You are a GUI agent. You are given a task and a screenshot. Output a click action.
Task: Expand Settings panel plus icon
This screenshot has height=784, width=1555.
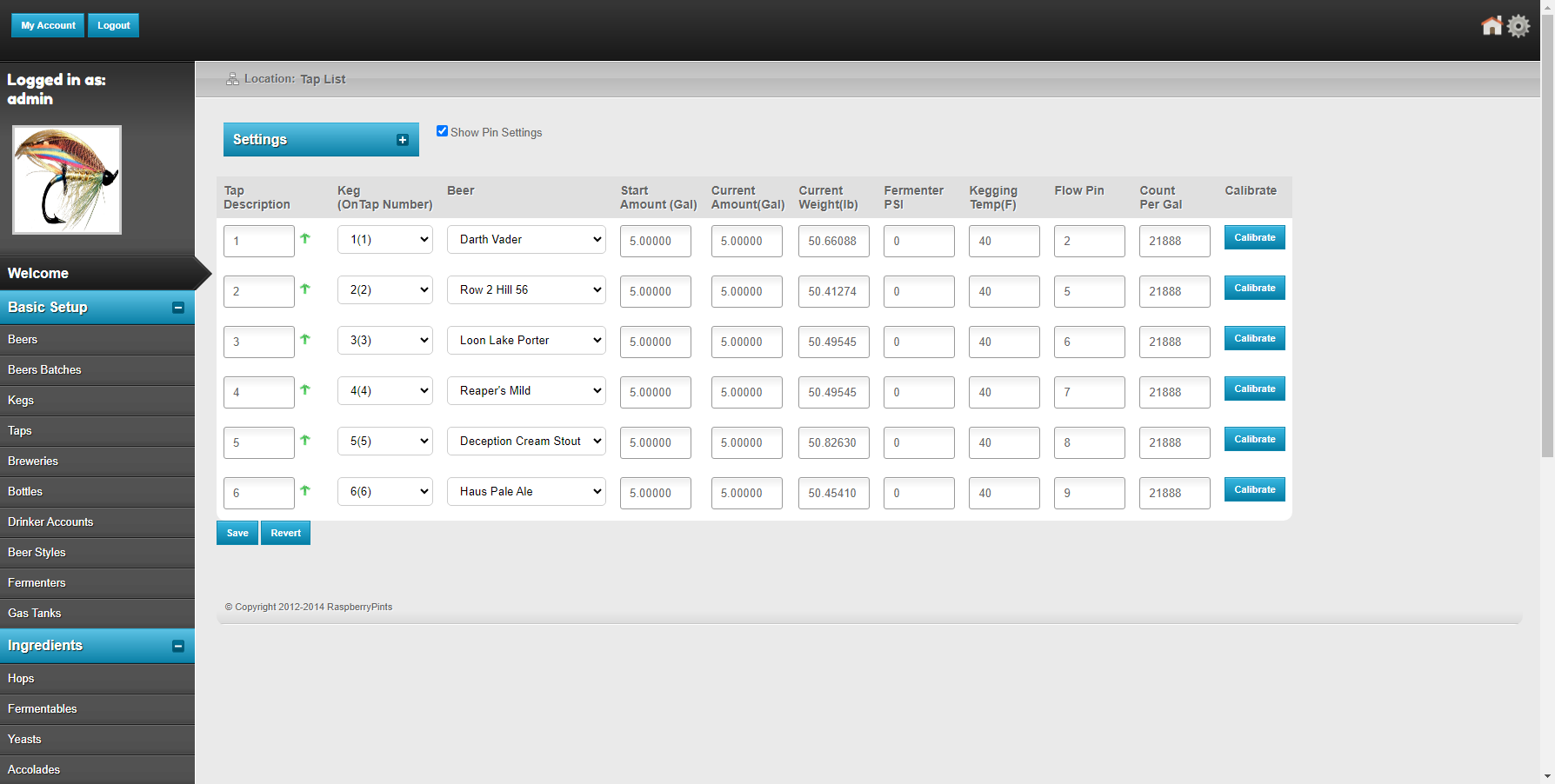pyautogui.click(x=403, y=140)
